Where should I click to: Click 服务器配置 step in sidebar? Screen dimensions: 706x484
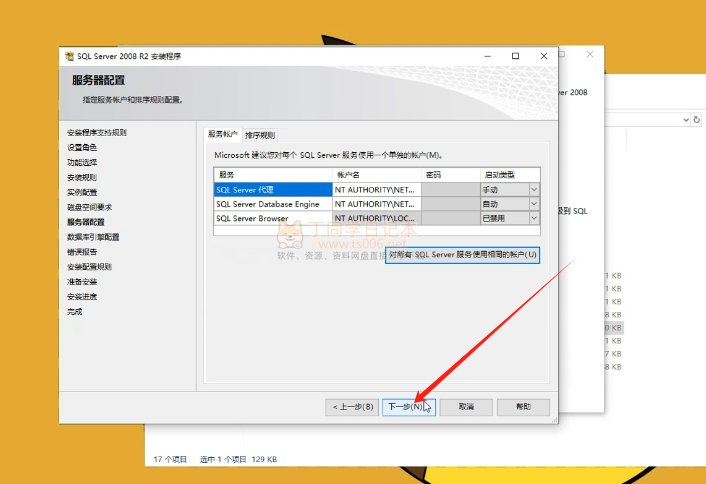tap(86, 222)
